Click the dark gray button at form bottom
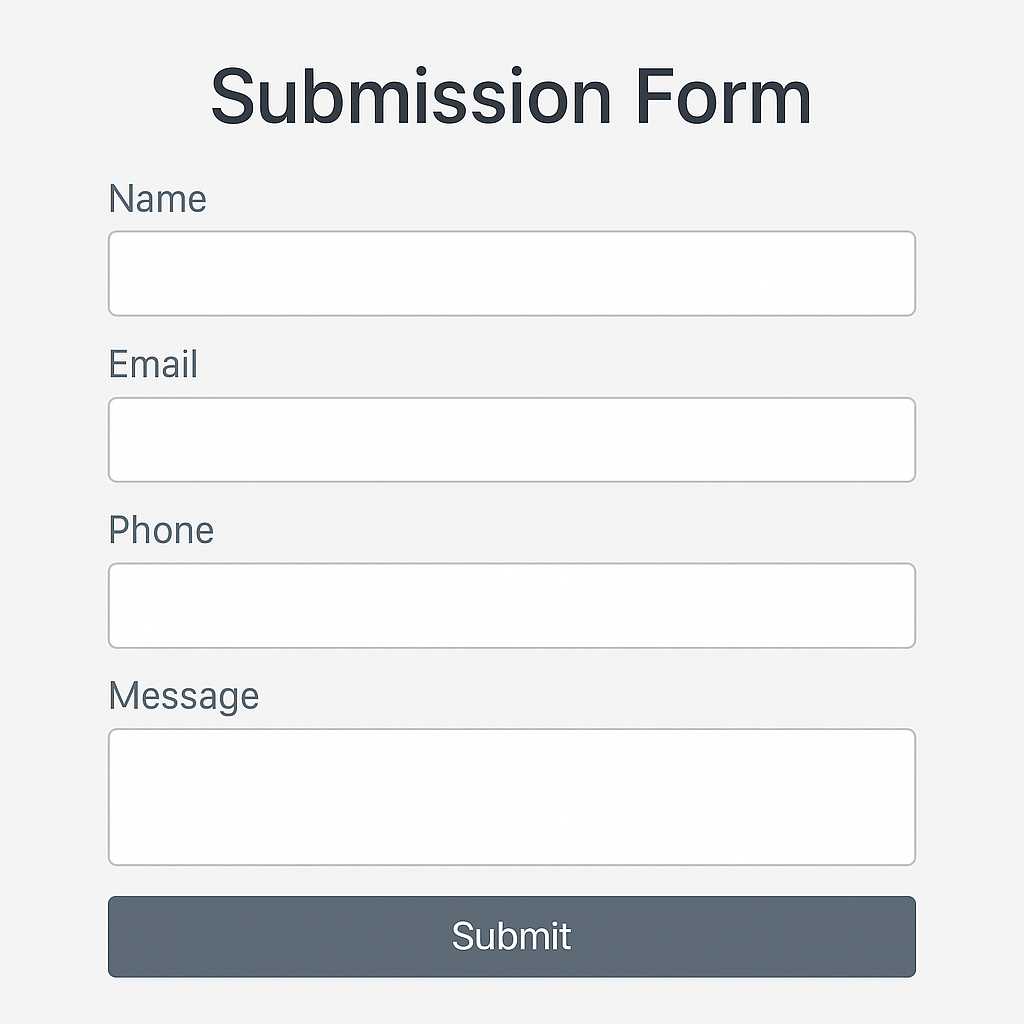Viewport: 1024px width, 1024px height. point(511,936)
